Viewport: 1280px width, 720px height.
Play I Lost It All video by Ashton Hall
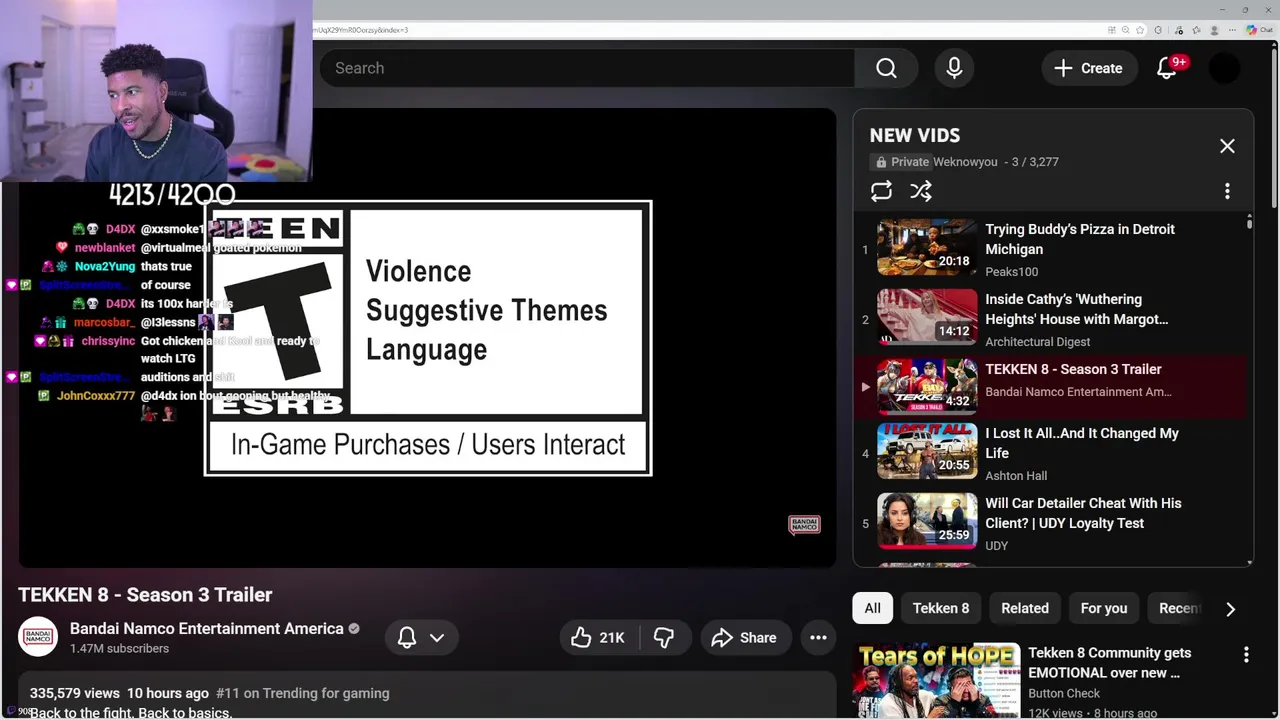point(1082,443)
